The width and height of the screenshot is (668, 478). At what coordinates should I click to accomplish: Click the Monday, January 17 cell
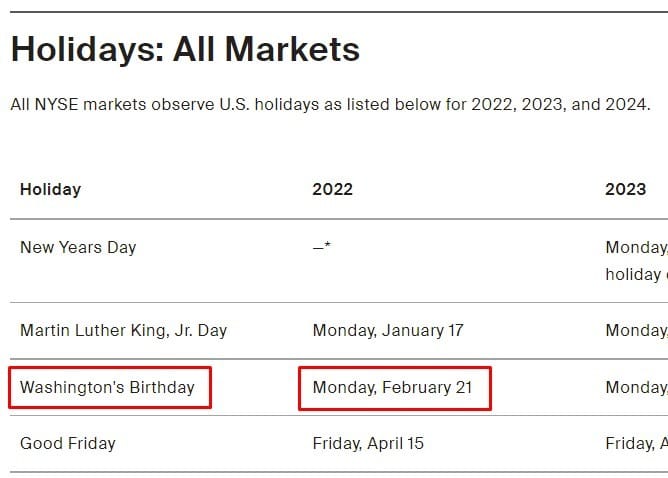coord(388,331)
